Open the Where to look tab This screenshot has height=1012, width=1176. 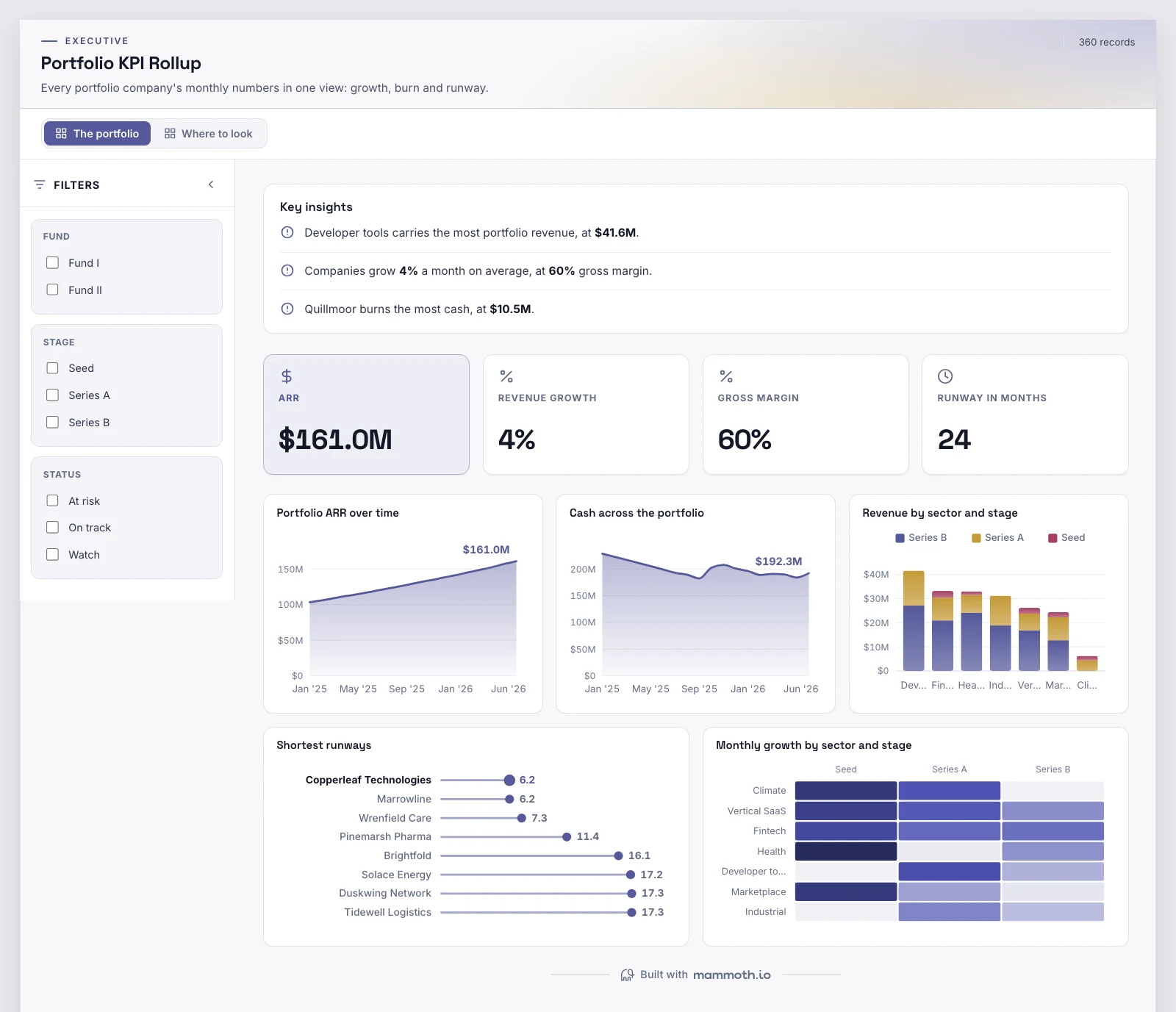click(209, 133)
